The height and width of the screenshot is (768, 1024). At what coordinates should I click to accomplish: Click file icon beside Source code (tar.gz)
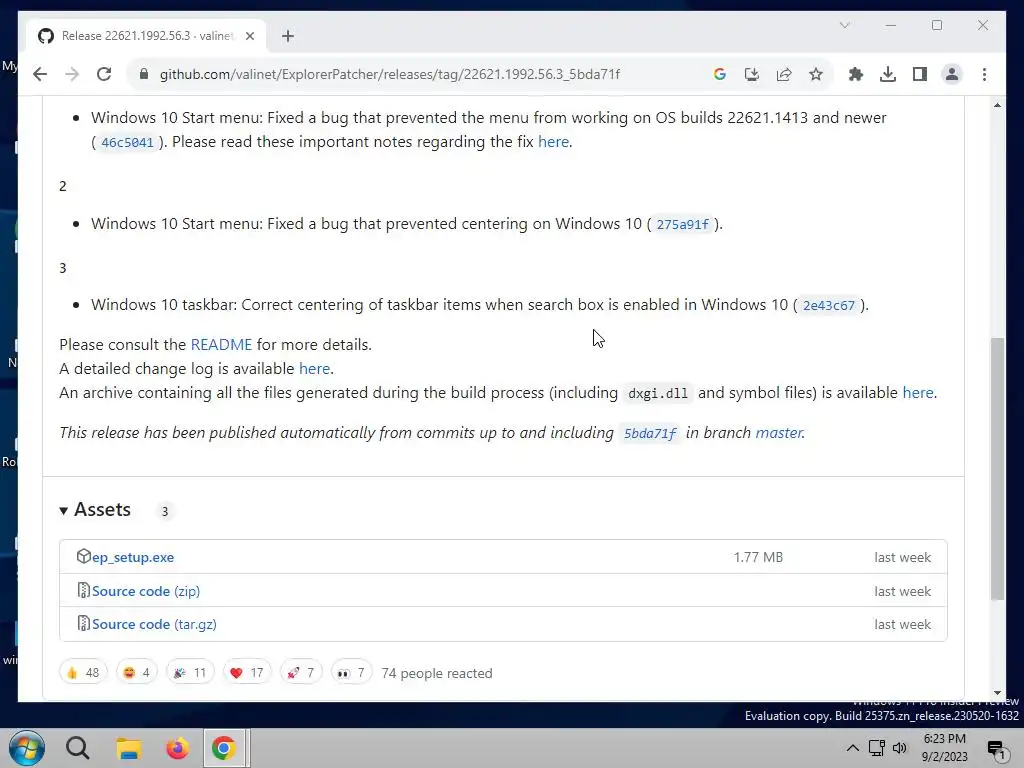pyautogui.click(x=84, y=624)
